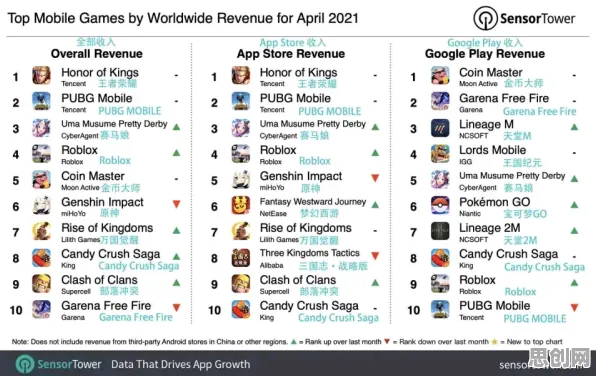
Task: Click the Roblox icon in Overall Revenue
Action: tap(41, 153)
